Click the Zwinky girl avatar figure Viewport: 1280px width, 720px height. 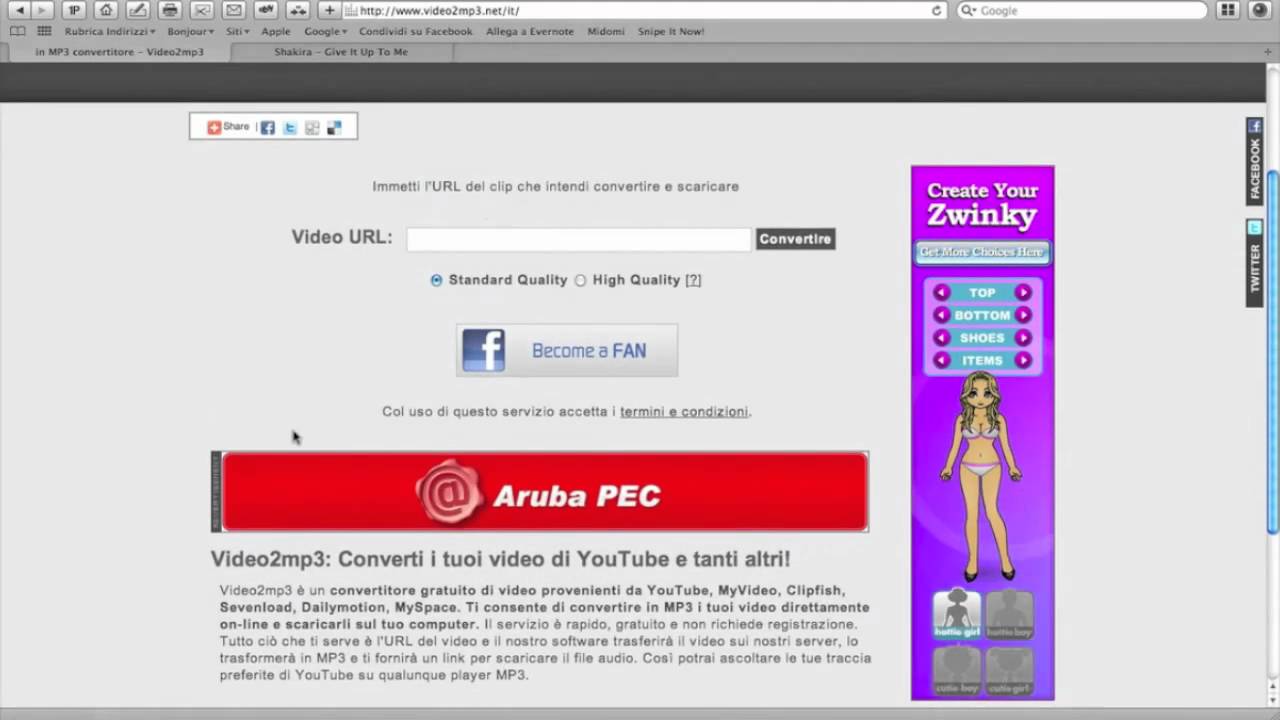click(982, 475)
